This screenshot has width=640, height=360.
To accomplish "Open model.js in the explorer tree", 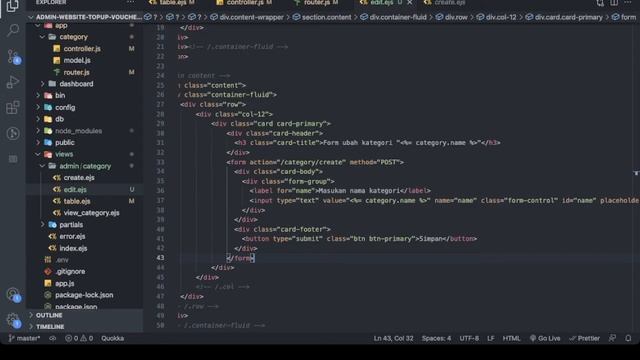I will coord(77,60).
